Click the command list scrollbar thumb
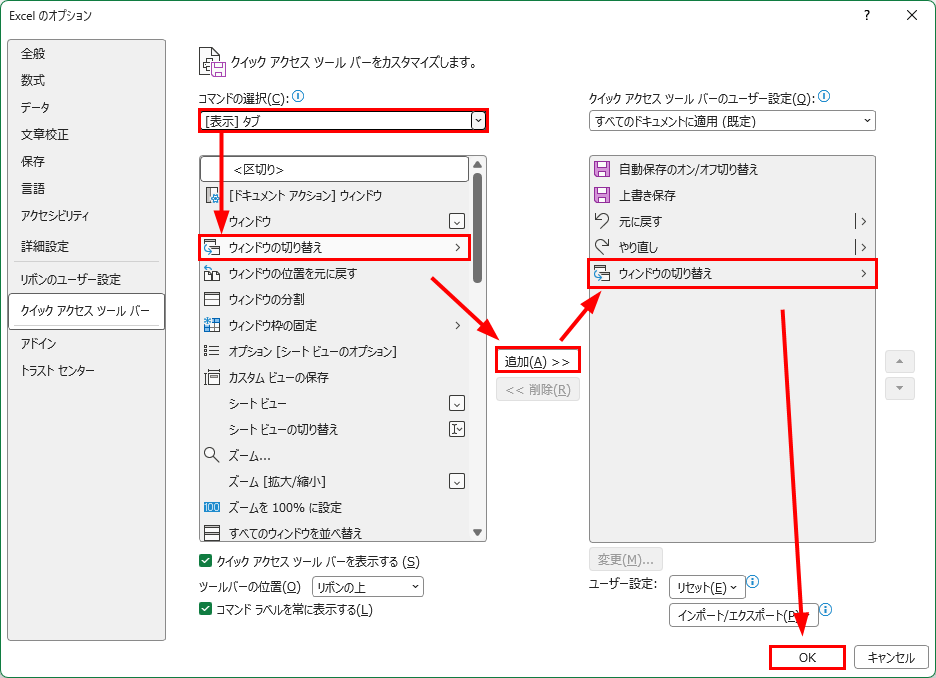Screen dimensions: 936x678 477,227
